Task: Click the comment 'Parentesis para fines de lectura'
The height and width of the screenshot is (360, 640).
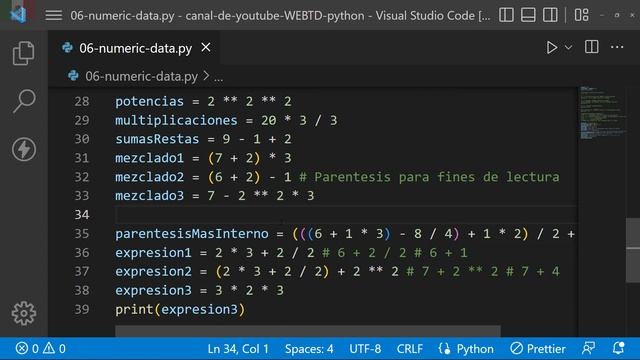Action: (x=436, y=177)
